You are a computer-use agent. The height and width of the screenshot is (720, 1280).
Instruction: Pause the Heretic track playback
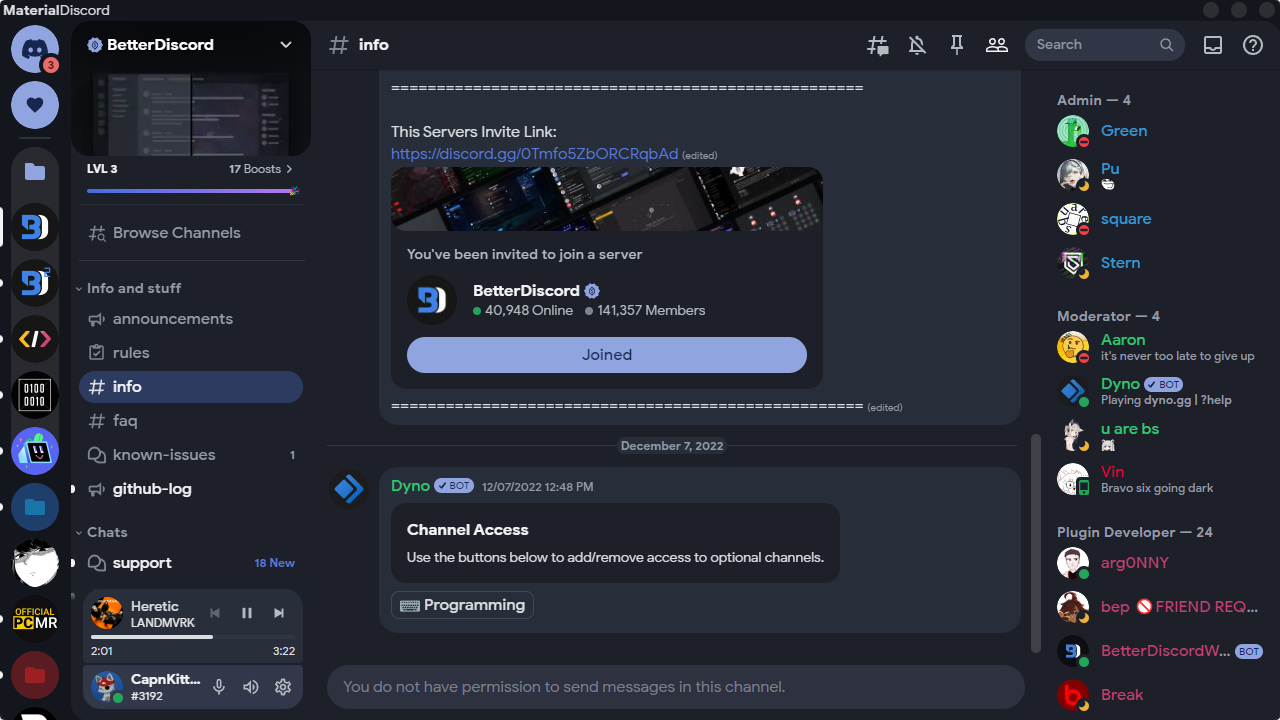coord(246,613)
